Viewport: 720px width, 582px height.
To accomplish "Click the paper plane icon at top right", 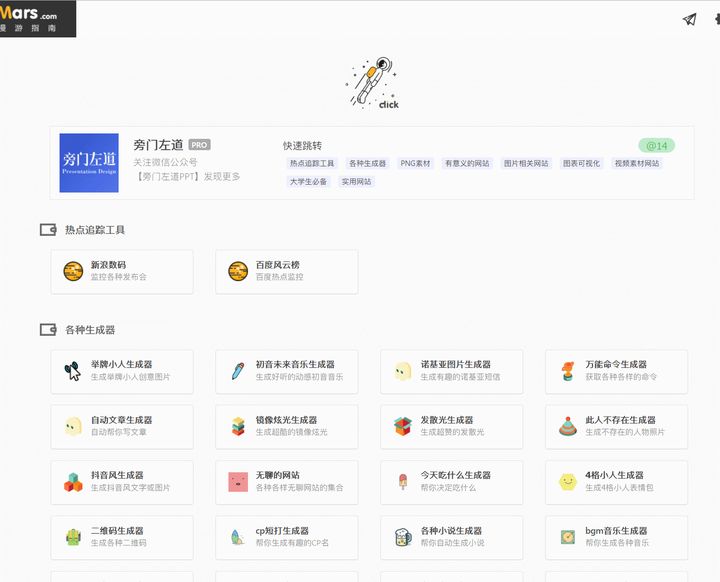I will click(689, 19).
